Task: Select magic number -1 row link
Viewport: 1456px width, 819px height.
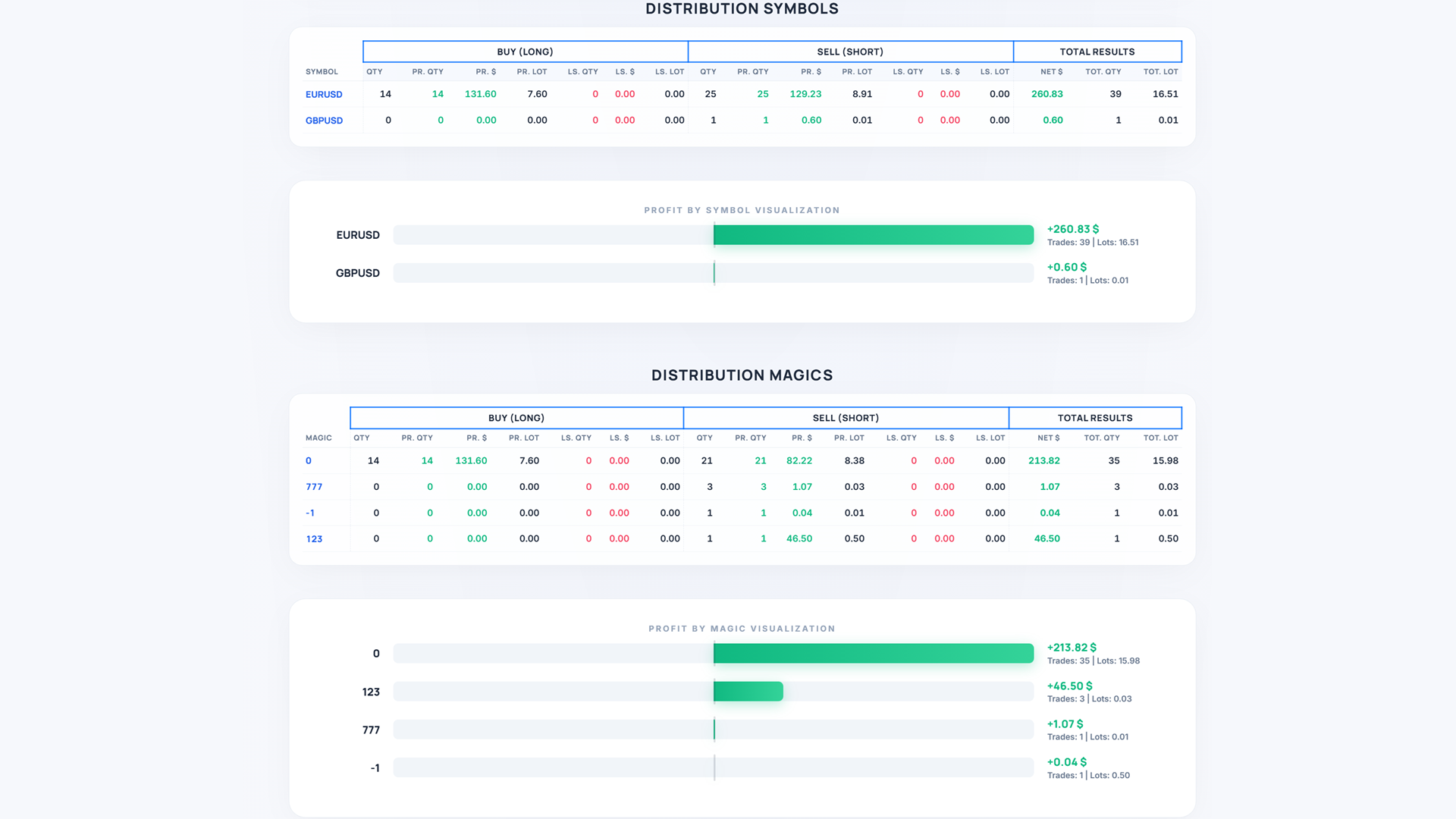Action: [310, 513]
